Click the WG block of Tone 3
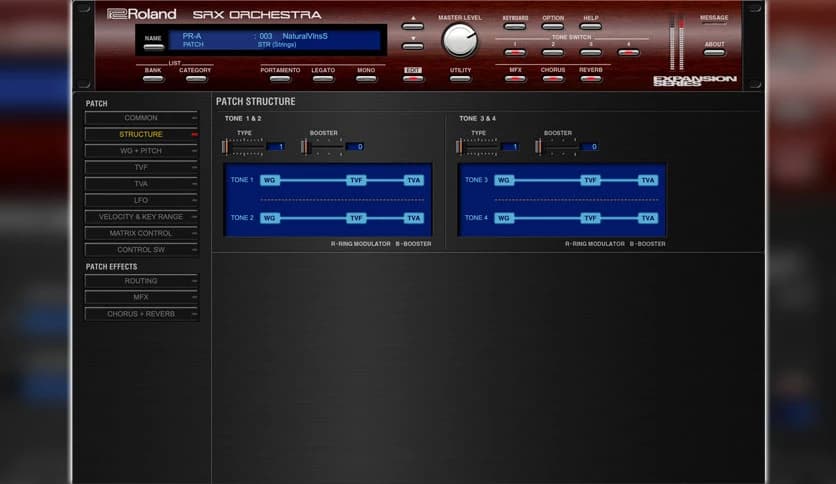 click(x=504, y=180)
